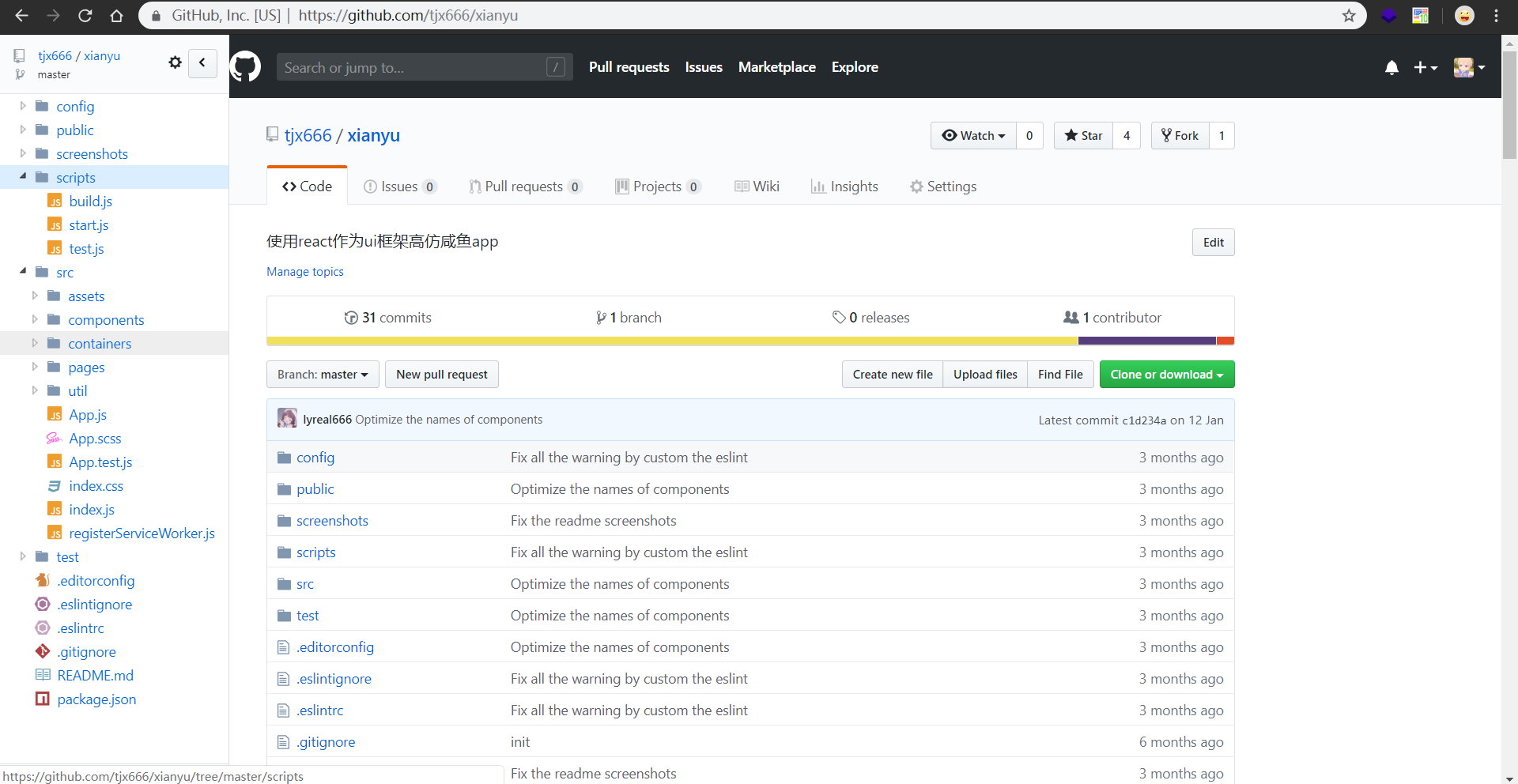Screen dimensions: 1518x784
Task: Open the Manage topics link
Action: (305, 272)
